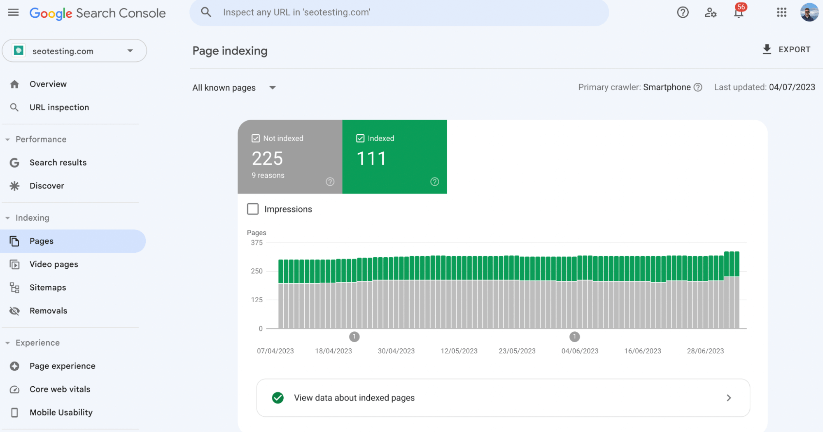Viewport: 823px width, 432px height.
Task: Click help icon next to Primary crawler
Action: tap(698, 88)
